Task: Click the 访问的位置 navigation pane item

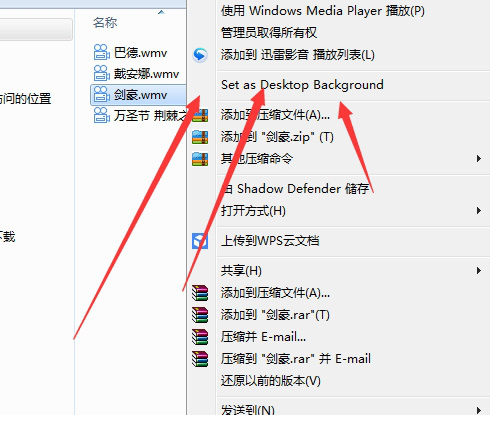Action: [x=25, y=98]
